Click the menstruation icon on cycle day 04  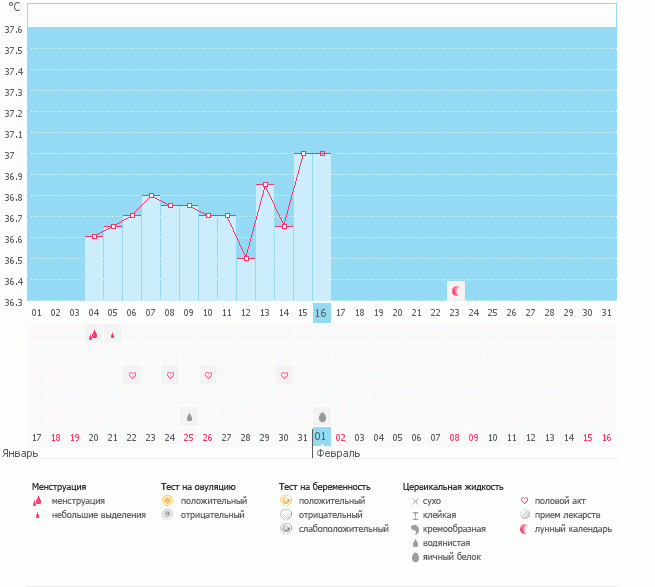[x=93, y=335]
